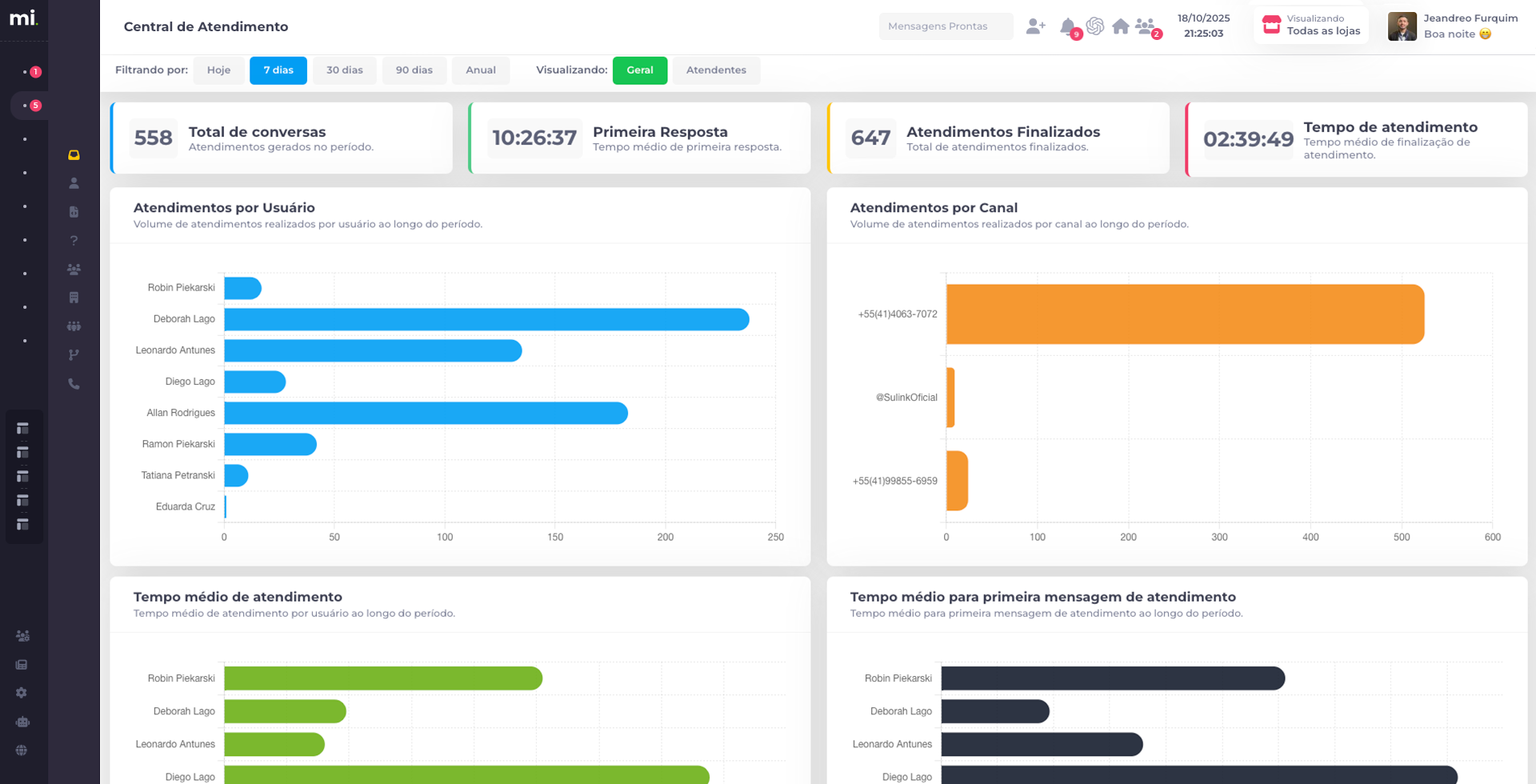This screenshot has width=1536, height=784.
Task: Click the 90 dias filter button
Action: tap(414, 70)
